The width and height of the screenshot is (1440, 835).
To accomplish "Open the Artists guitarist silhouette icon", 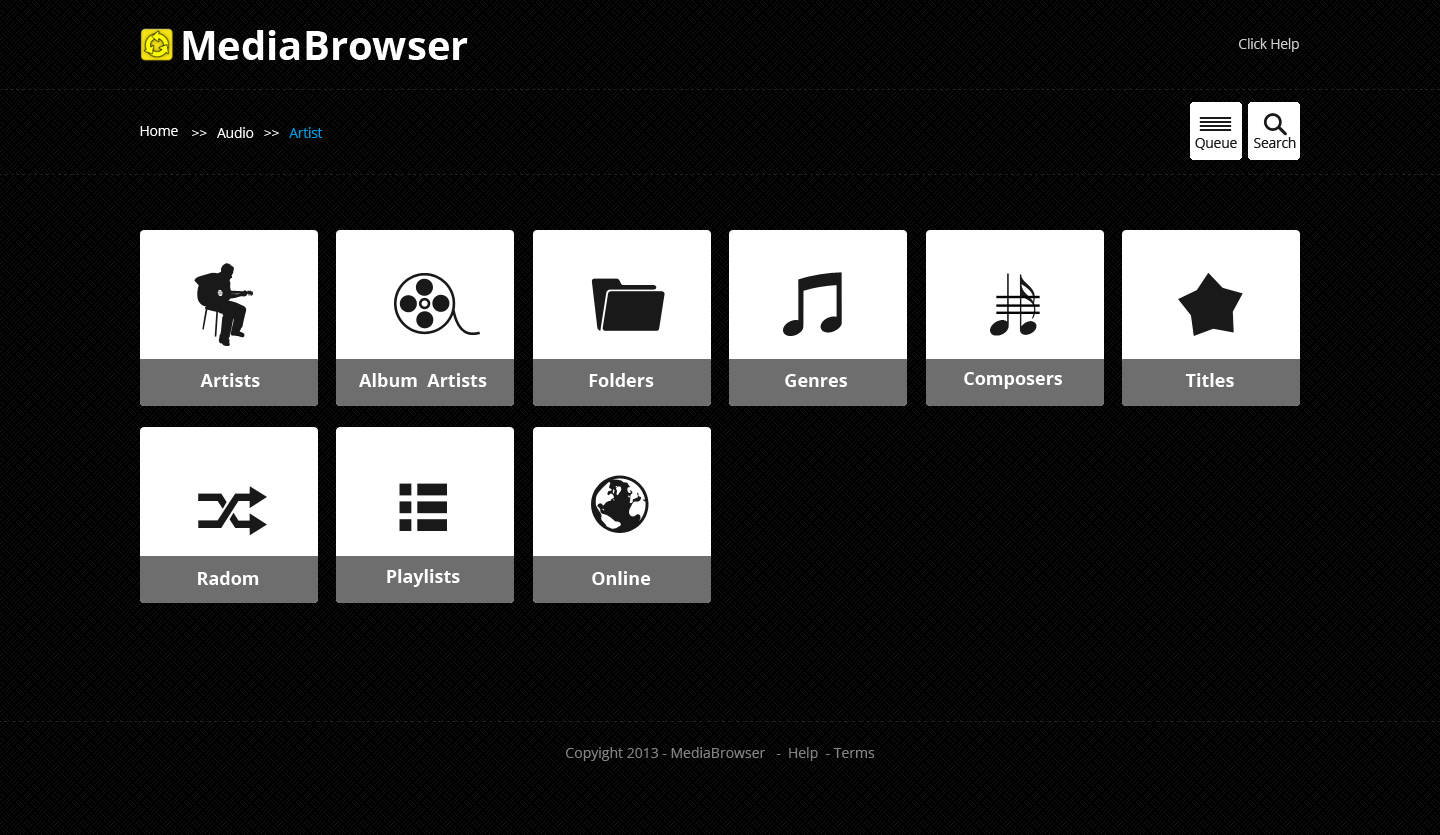I will [223, 304].
